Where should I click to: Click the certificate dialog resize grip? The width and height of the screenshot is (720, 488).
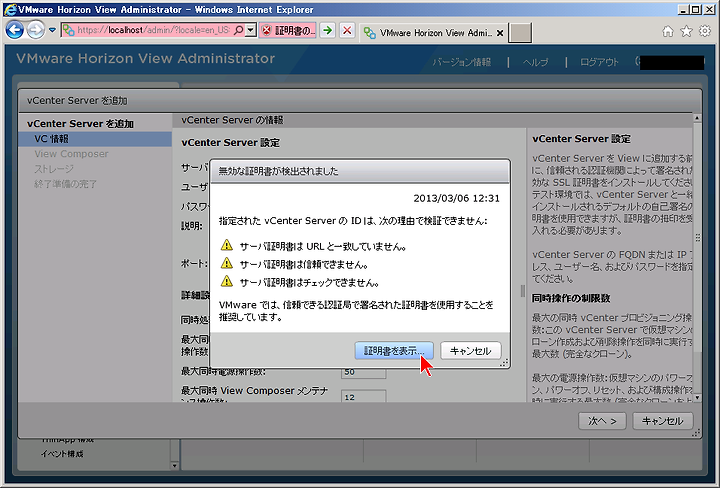(x=505, y=363)
